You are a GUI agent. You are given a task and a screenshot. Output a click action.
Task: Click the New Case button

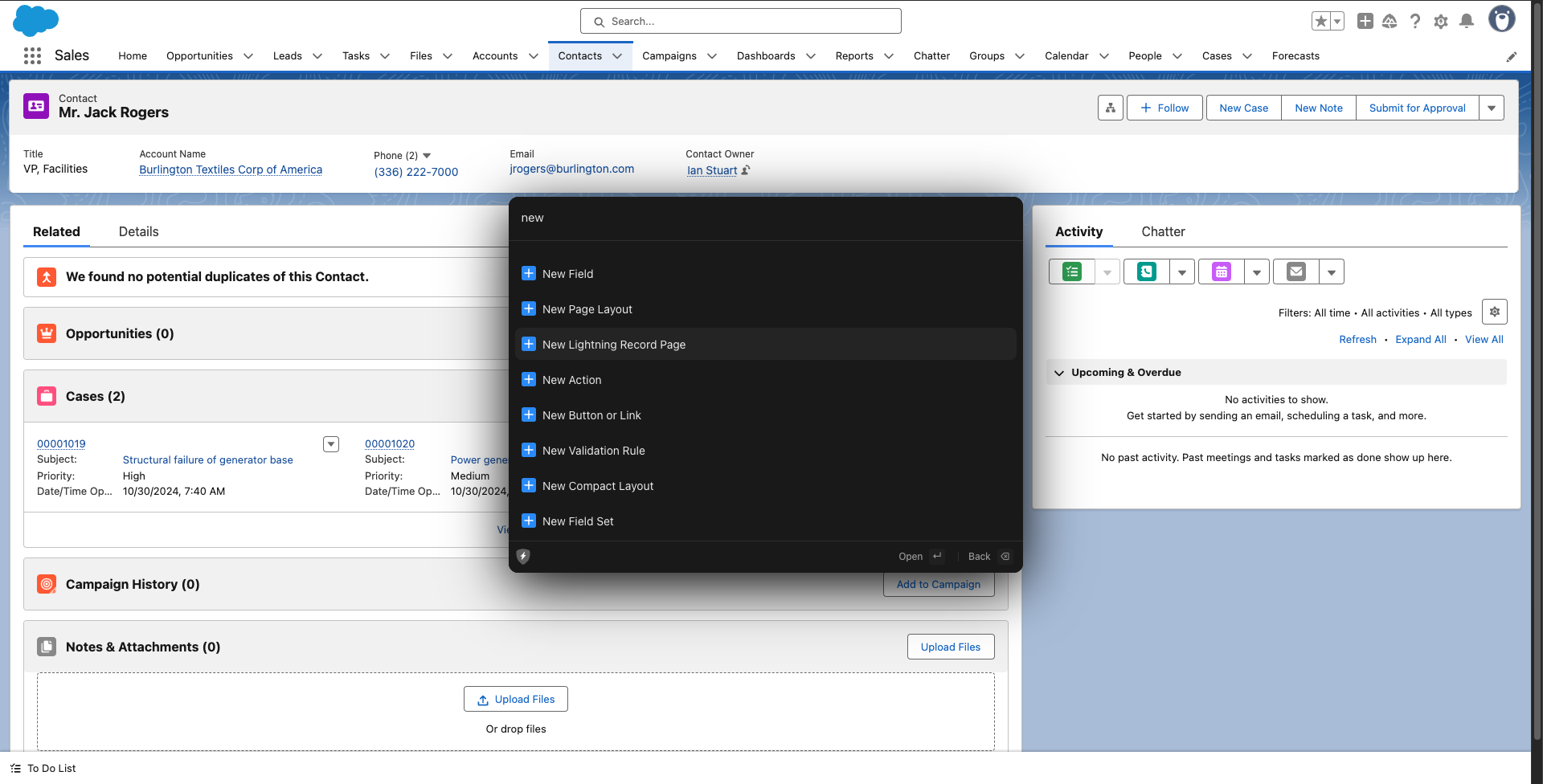coord(1243,108)
